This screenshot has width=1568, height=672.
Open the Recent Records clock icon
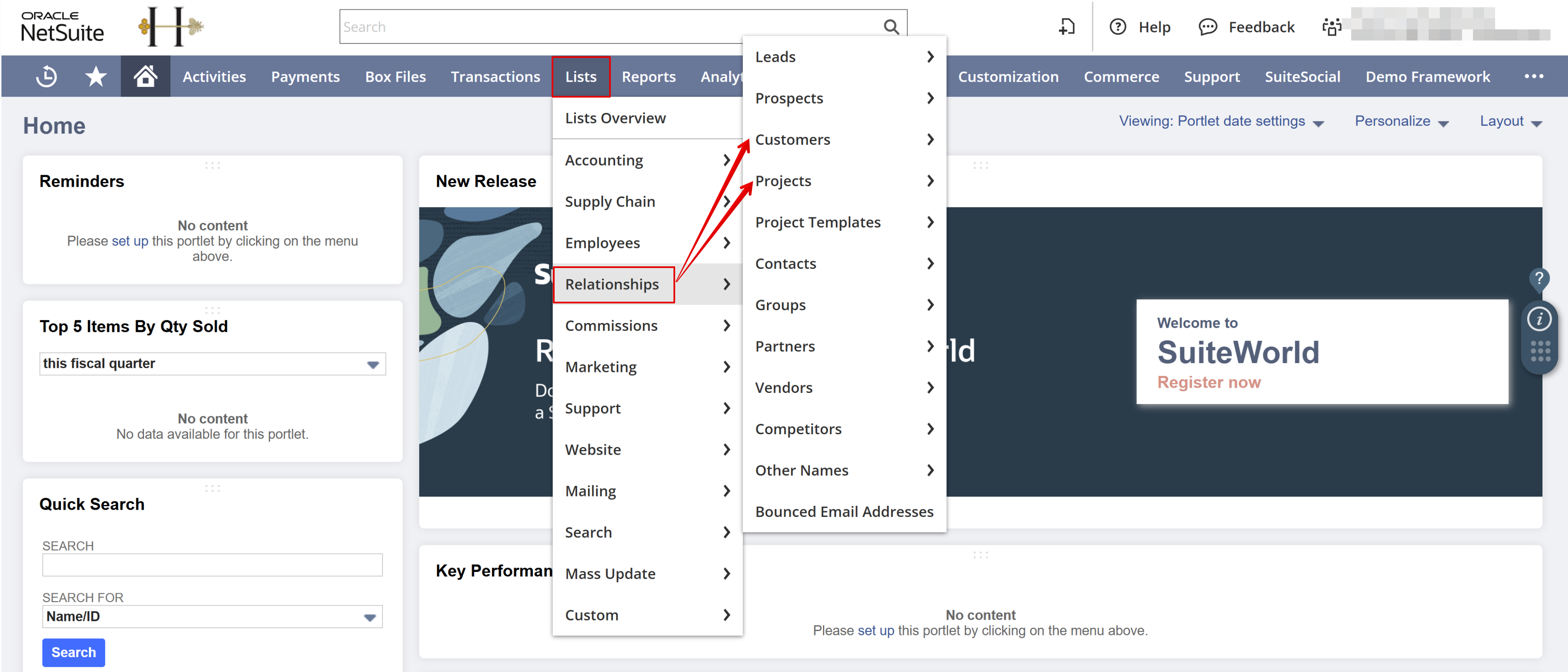(47, 77)
